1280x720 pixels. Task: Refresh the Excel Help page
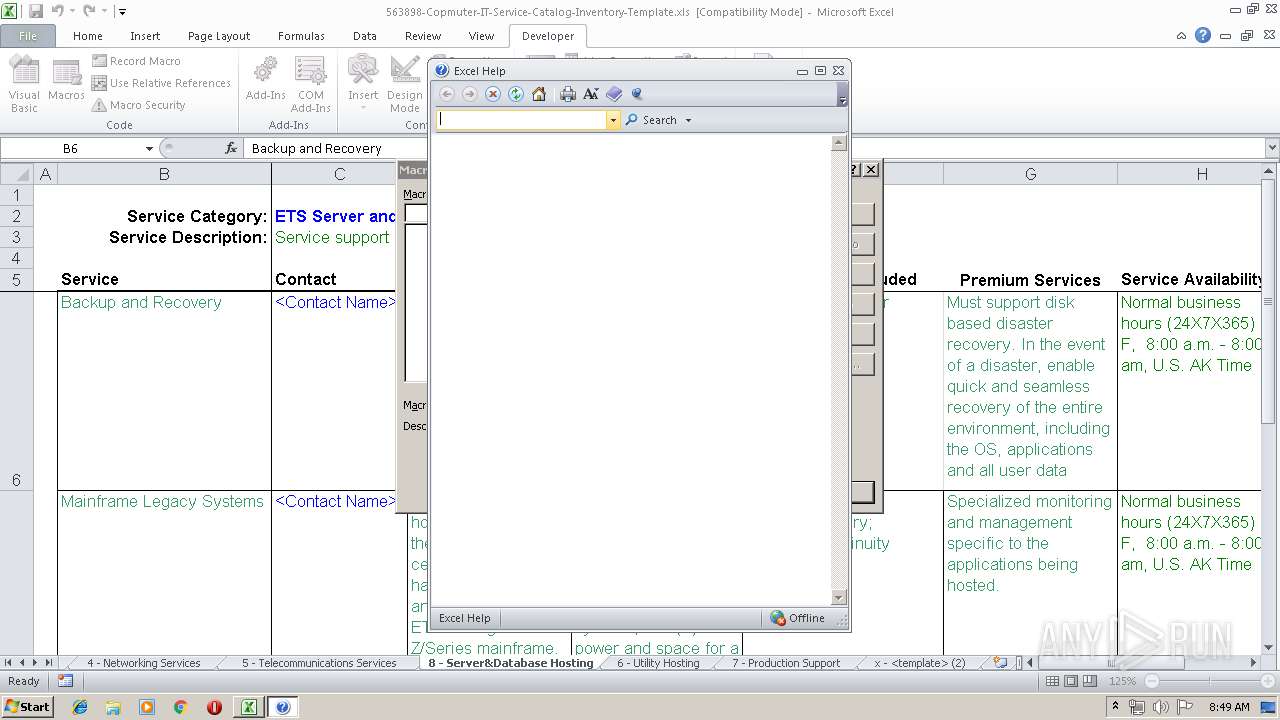coord(516,94)
